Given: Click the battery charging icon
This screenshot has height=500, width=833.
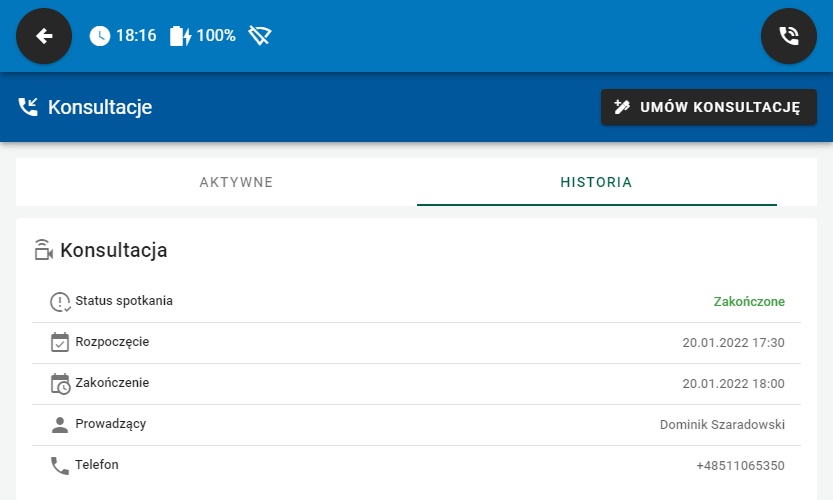Looking at the screenshot, I should click(x=180, y=36).
